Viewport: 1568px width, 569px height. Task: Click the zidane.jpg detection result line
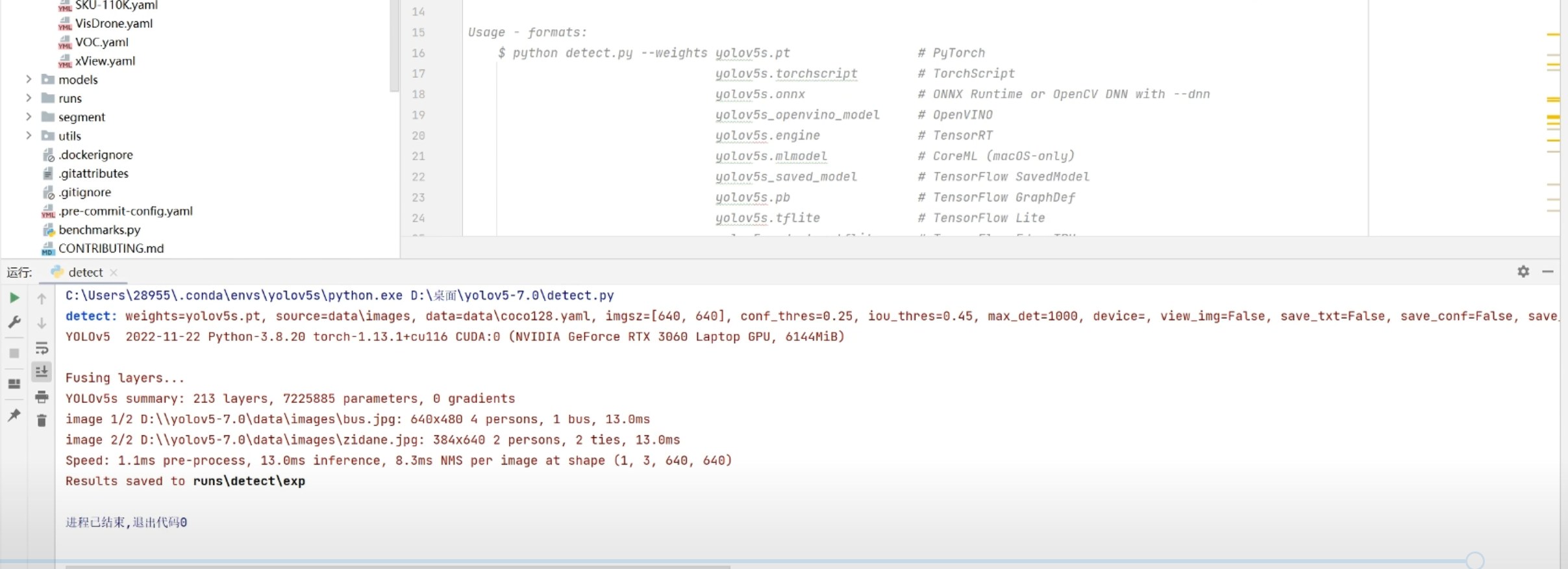point(373,441)
